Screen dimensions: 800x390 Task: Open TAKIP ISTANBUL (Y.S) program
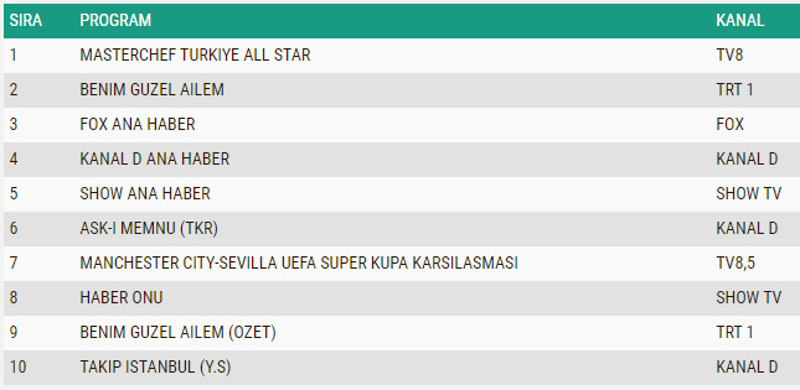point(155,367)
